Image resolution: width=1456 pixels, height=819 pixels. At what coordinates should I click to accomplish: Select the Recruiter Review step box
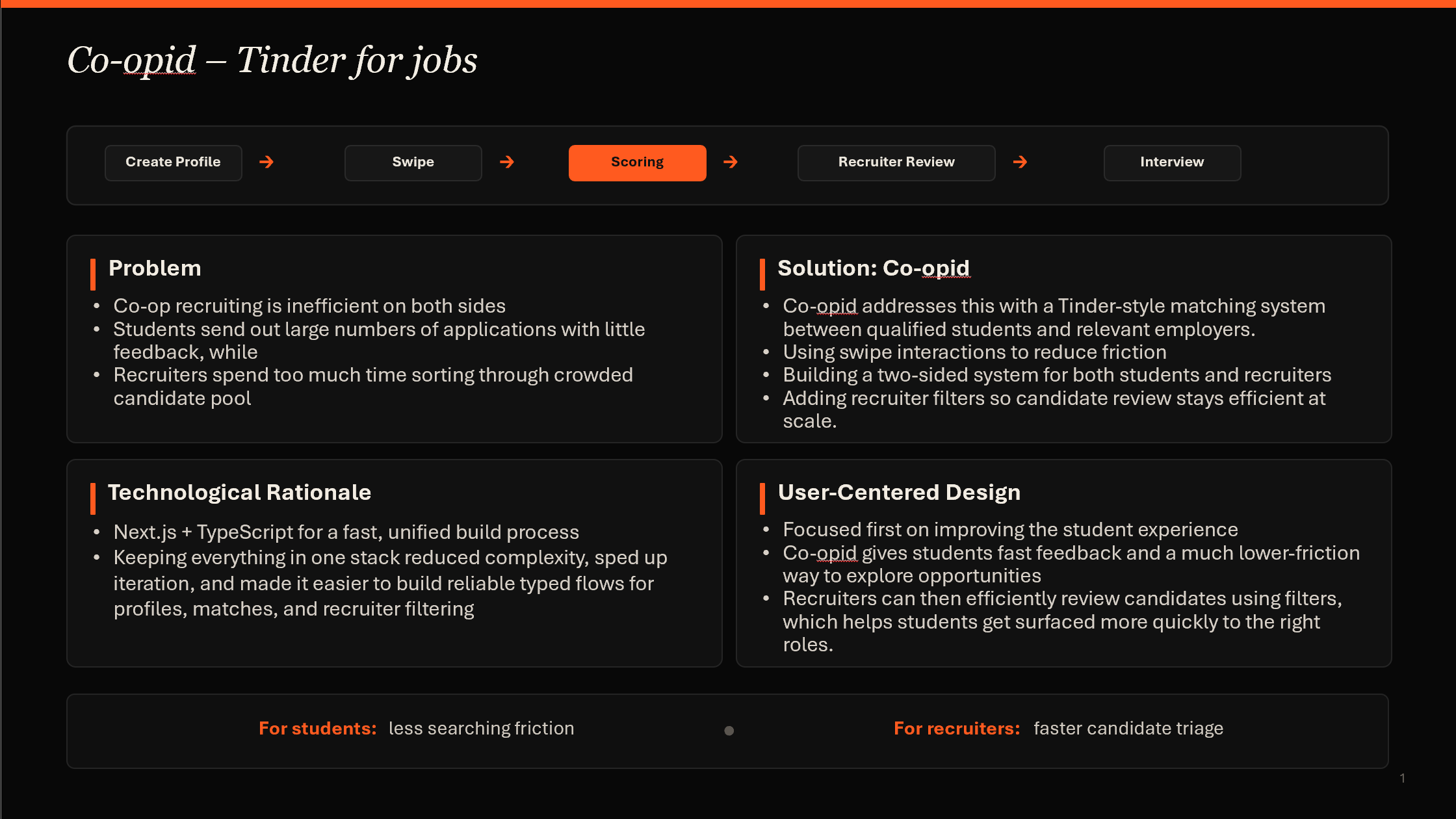(896, 162)
